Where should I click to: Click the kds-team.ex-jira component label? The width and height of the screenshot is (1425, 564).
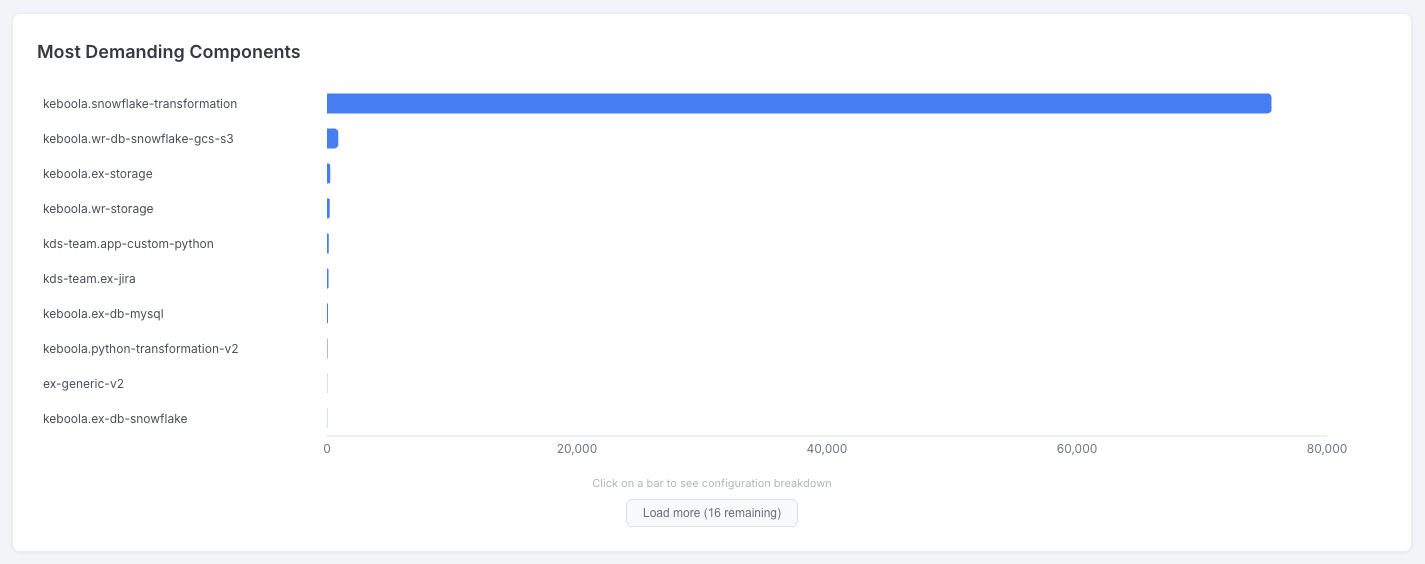click(x=89, y=279)
